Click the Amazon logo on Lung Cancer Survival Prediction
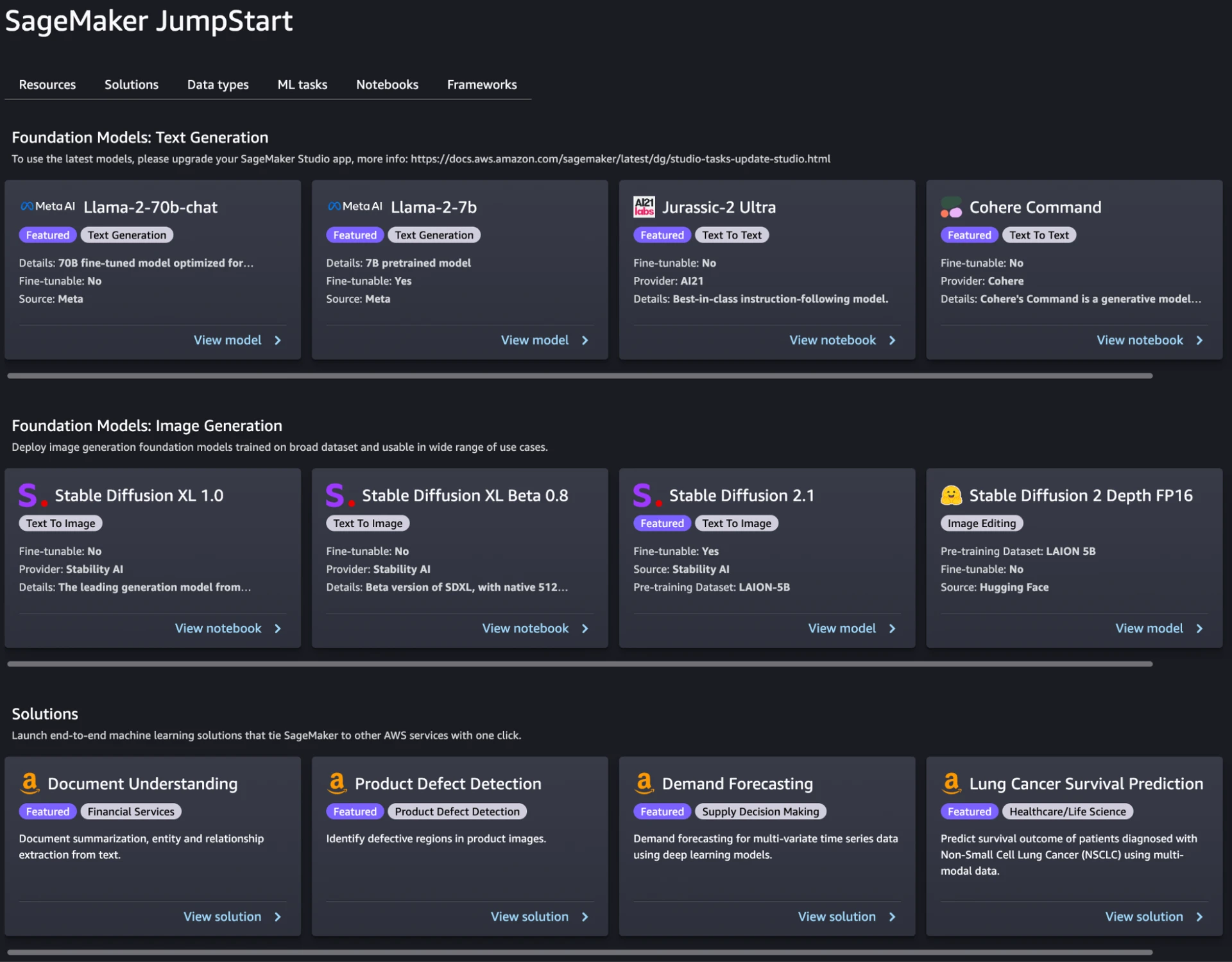The width and height of the screenshot is (1232, 962). (951, 783)
